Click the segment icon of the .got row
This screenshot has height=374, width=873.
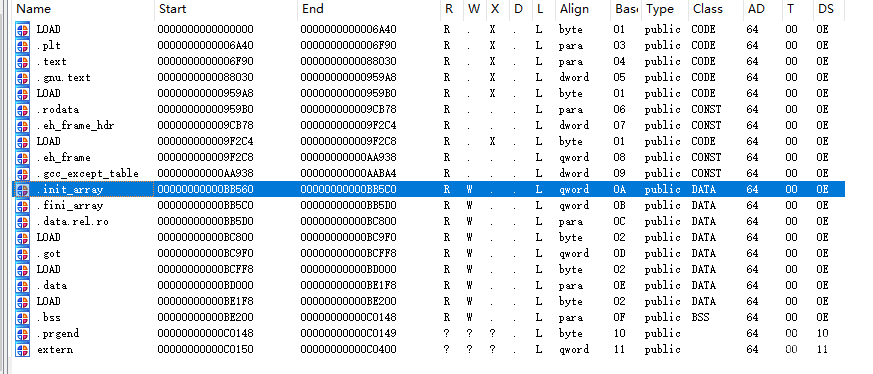pos(22,254)
